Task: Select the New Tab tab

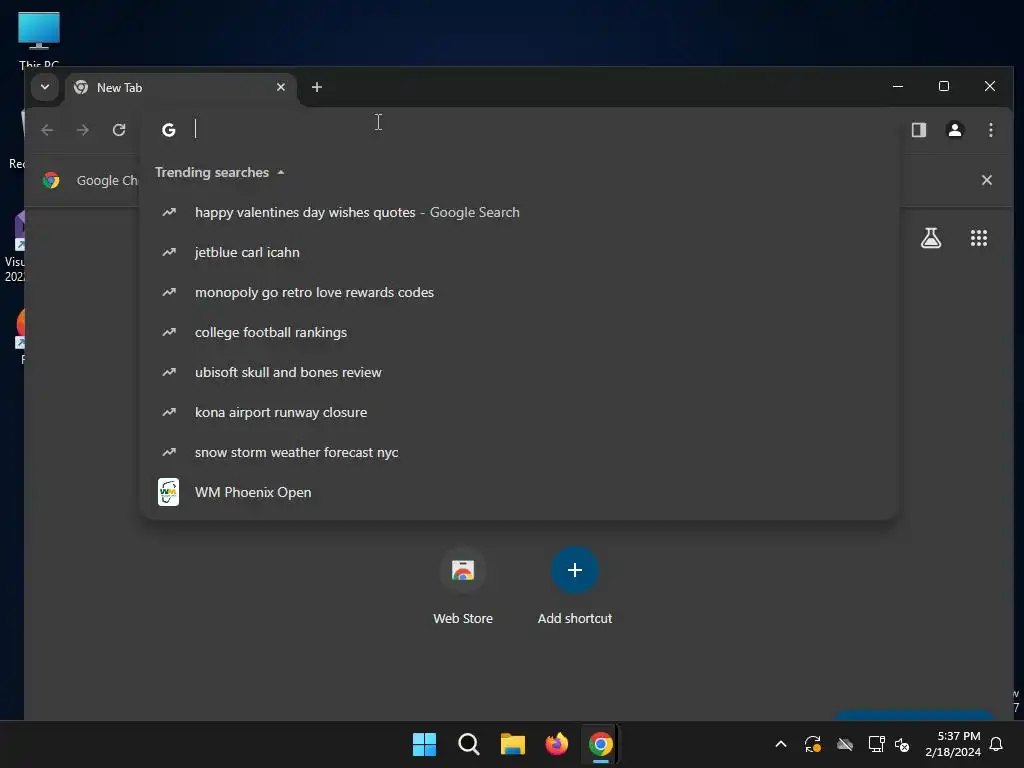Action: tap(181, 88)
